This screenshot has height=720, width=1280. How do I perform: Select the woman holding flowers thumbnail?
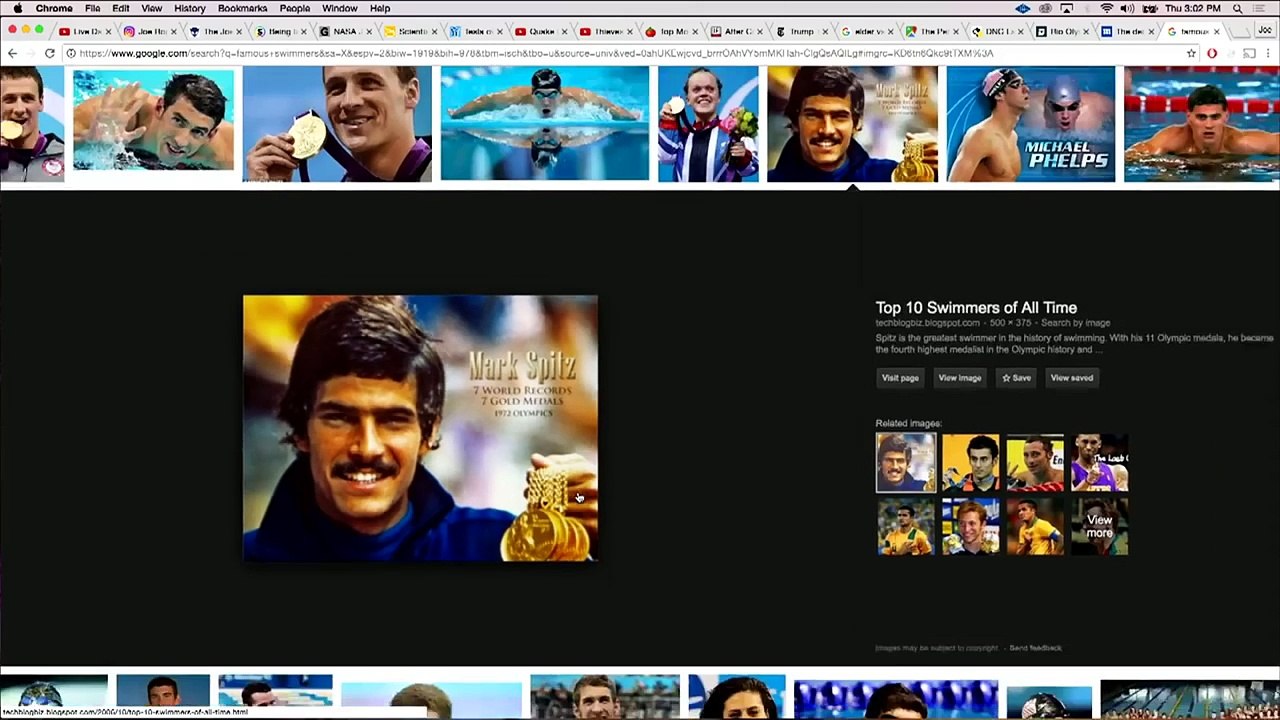(x=708, y=124)
